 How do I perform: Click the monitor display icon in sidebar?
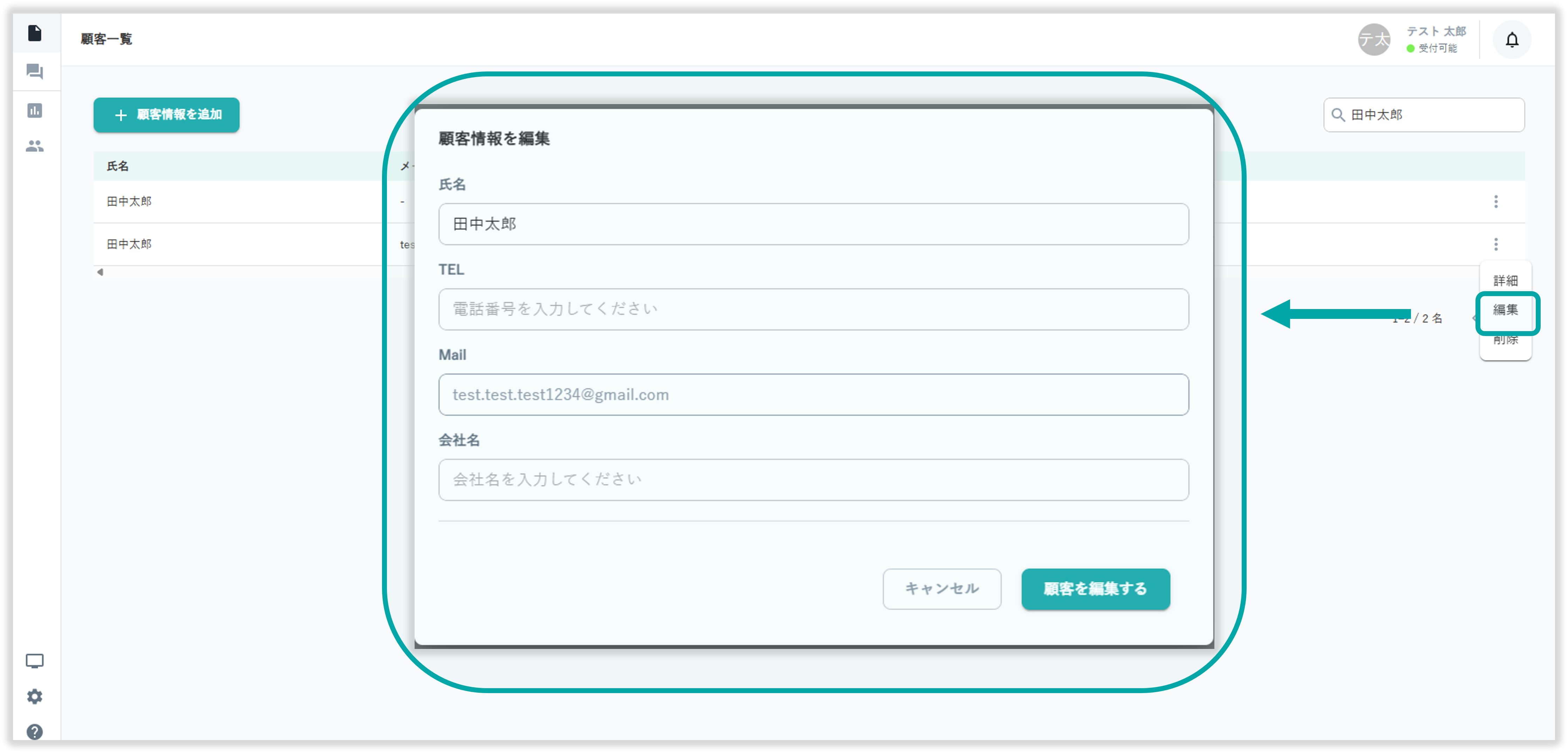point(35,660)
